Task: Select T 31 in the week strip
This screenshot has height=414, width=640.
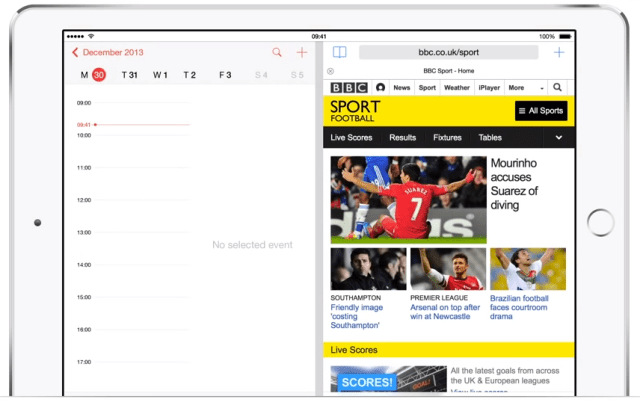Action: point(129,75)
